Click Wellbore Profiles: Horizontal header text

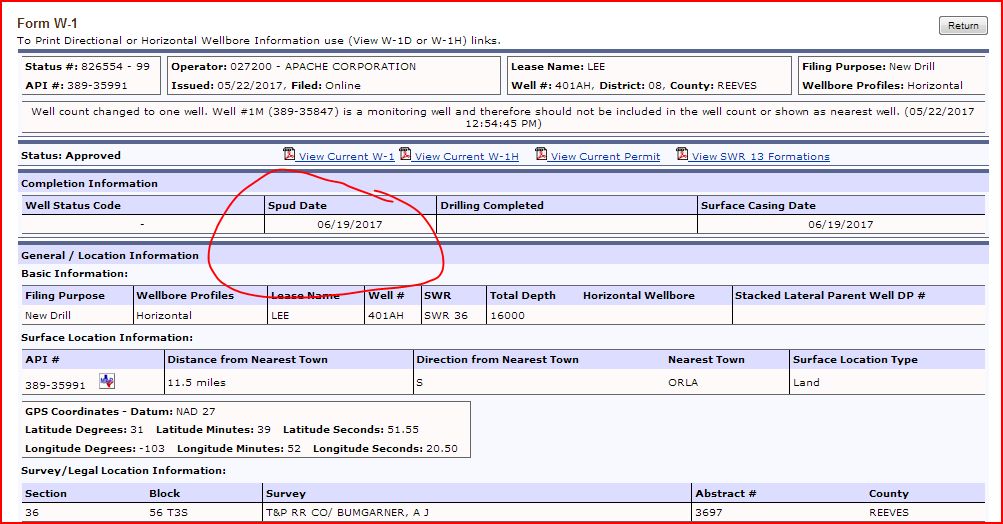coord(882,86)
